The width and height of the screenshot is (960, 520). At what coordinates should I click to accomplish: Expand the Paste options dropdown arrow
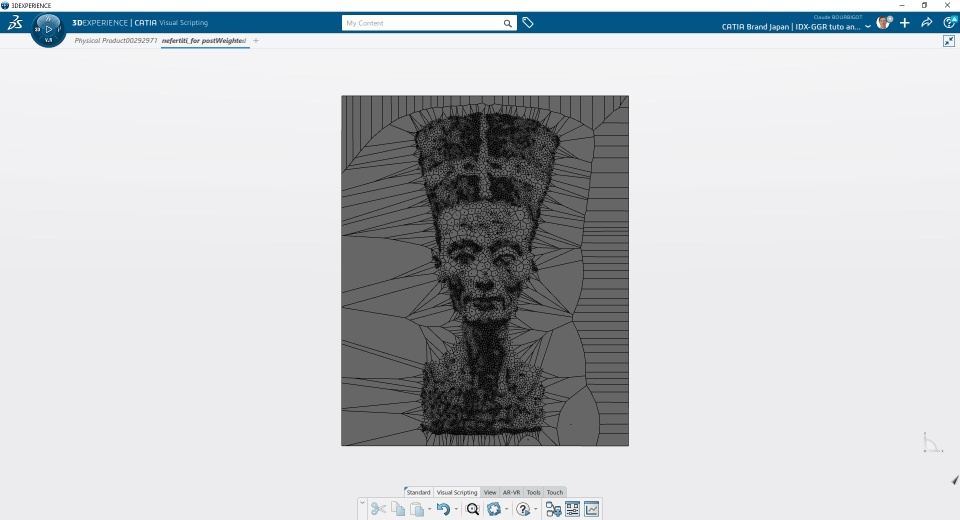[429, 509]
